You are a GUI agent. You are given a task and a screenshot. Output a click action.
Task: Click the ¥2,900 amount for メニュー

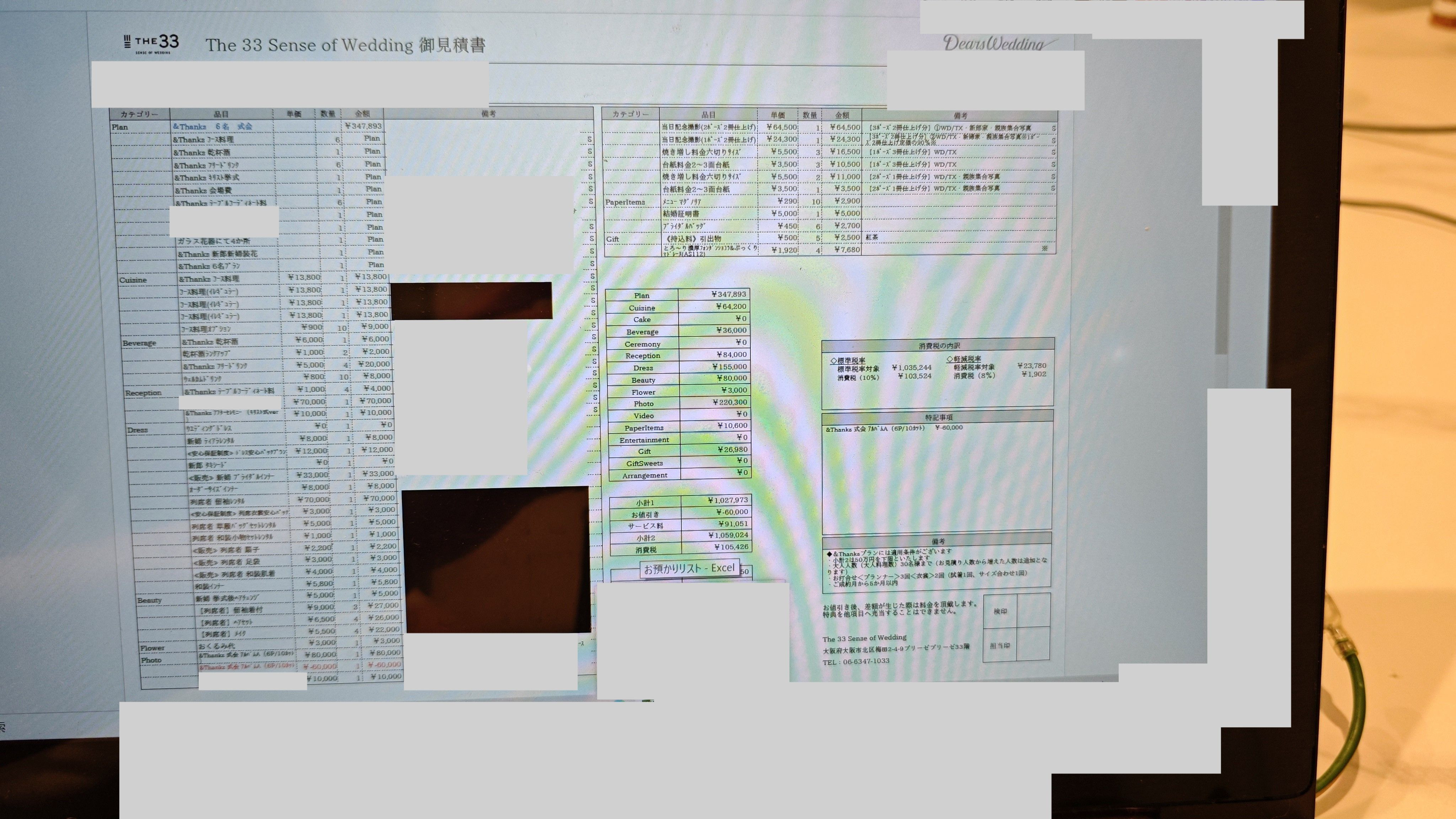(847, 200)
